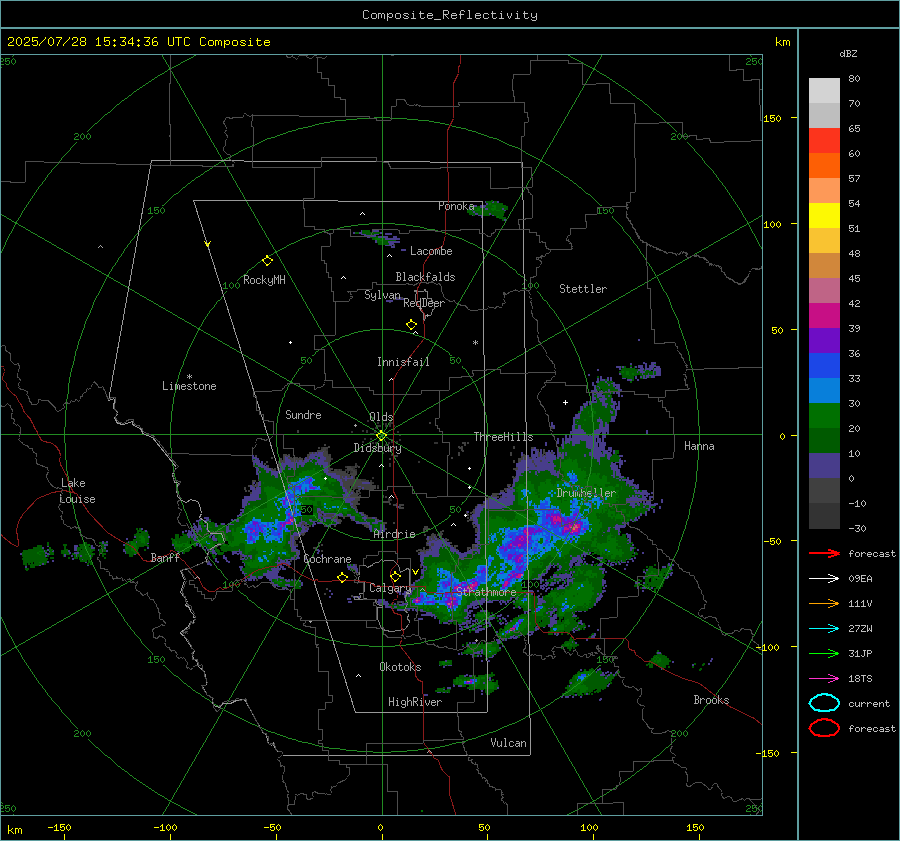This screenshot has height=841, width=900.
Task: Click the yellow diamond marker above Calgary
Action: tap(395, 576)
